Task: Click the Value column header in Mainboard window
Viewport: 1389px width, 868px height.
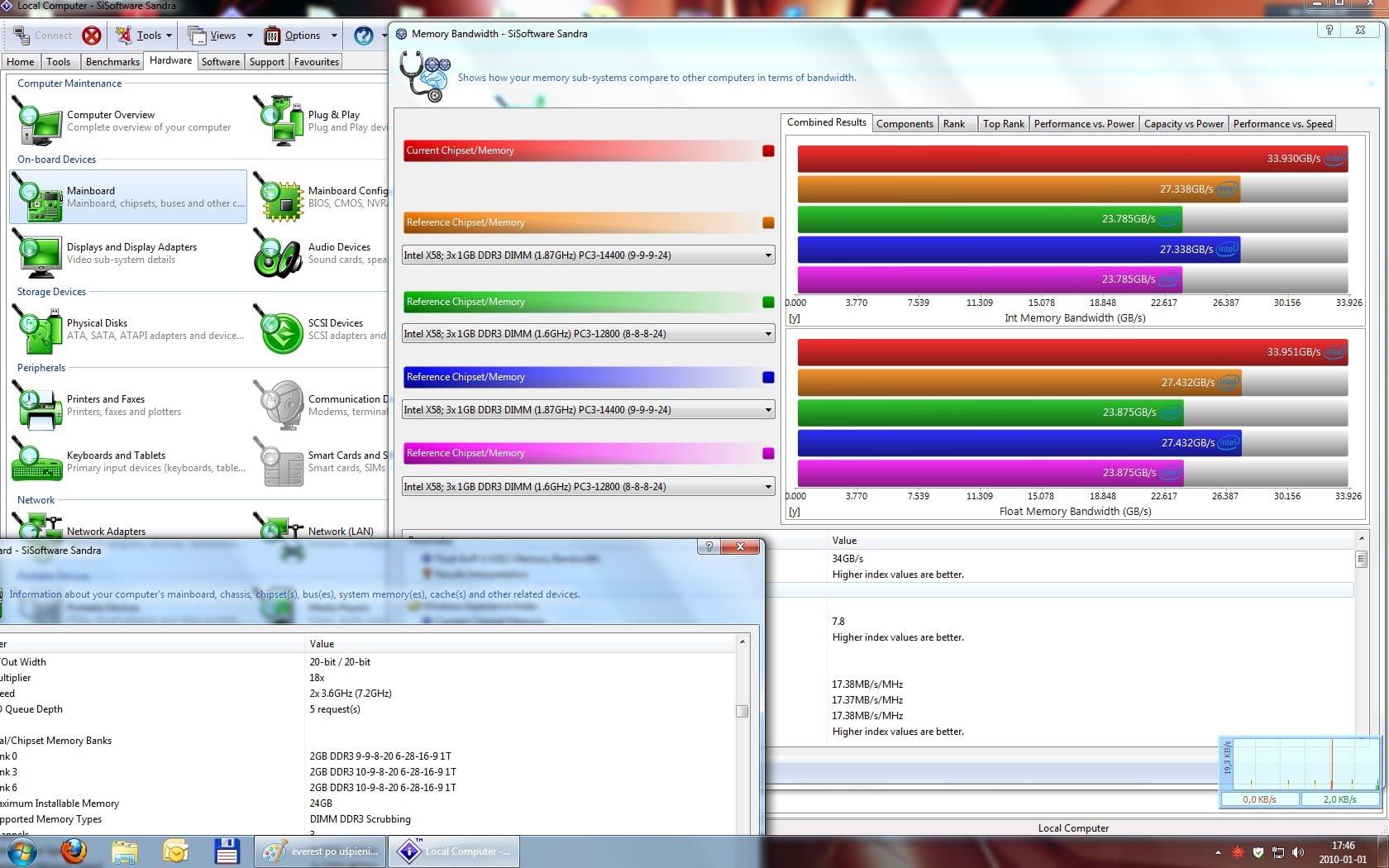Action: click(x=521, y=644)
